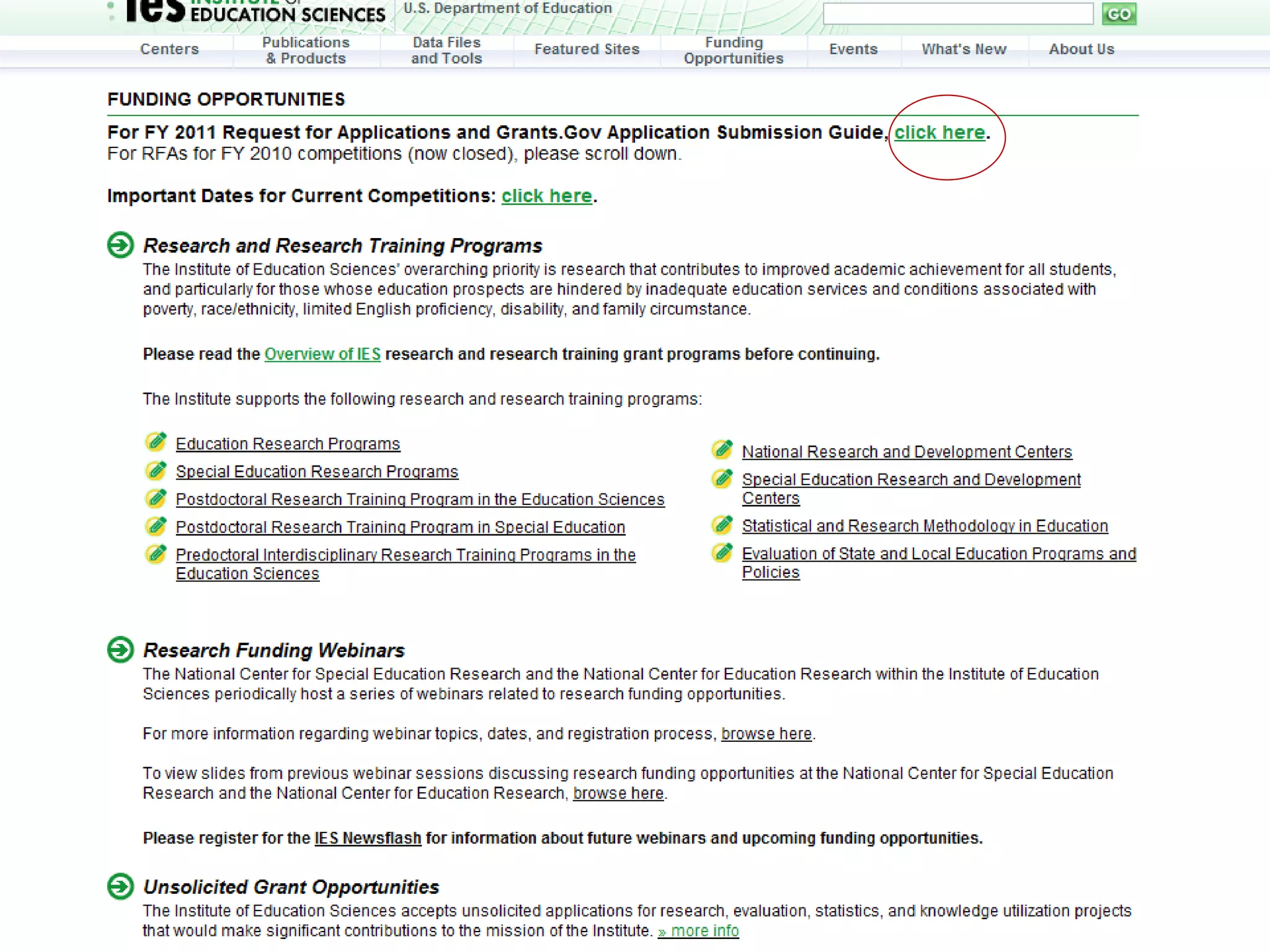Open Publications & Products menu item

[306, 51]
